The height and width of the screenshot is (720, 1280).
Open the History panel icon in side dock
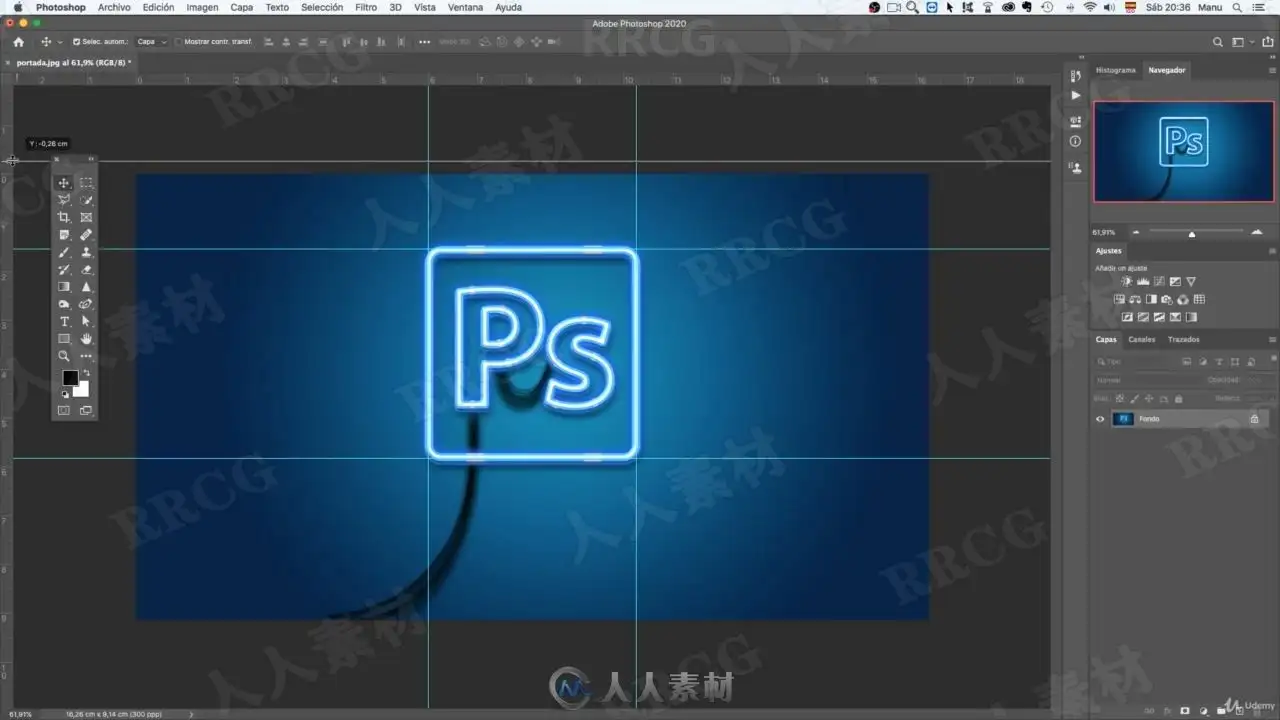click(1076, 75)
